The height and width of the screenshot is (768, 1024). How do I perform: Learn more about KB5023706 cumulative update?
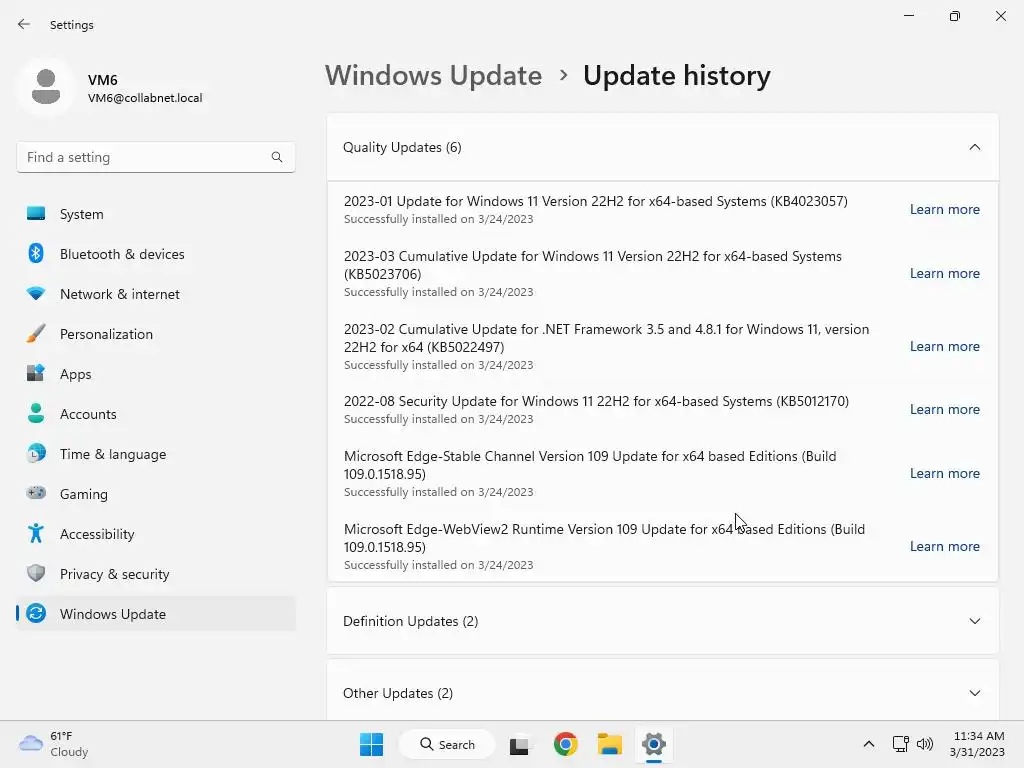944,274
